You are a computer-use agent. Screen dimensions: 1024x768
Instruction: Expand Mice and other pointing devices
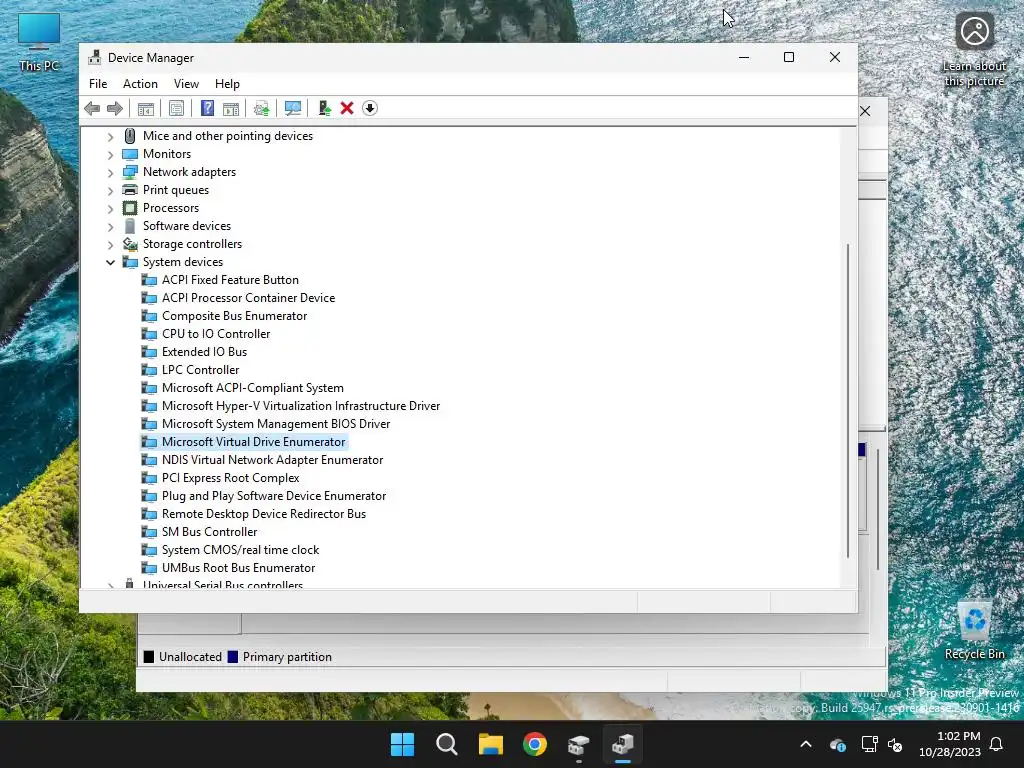(110, 136)
